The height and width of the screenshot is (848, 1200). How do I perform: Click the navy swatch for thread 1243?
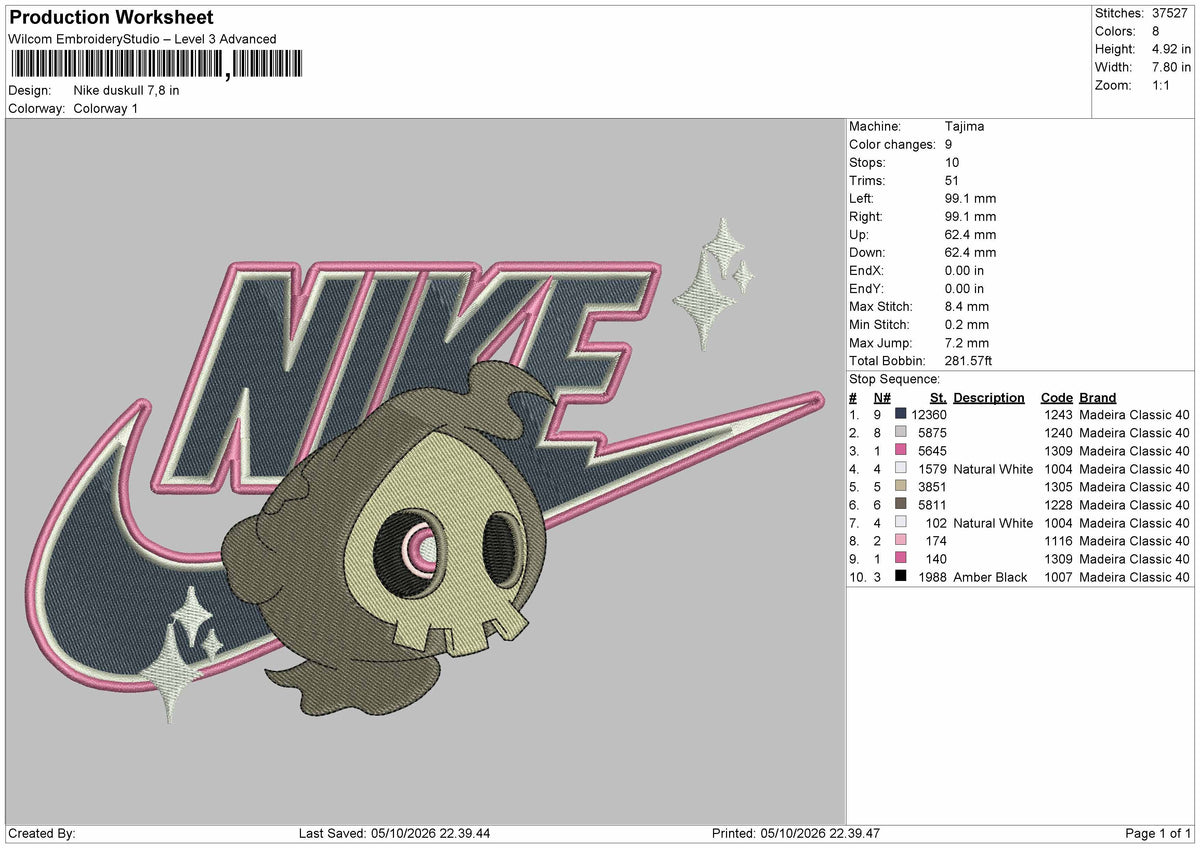901,415
